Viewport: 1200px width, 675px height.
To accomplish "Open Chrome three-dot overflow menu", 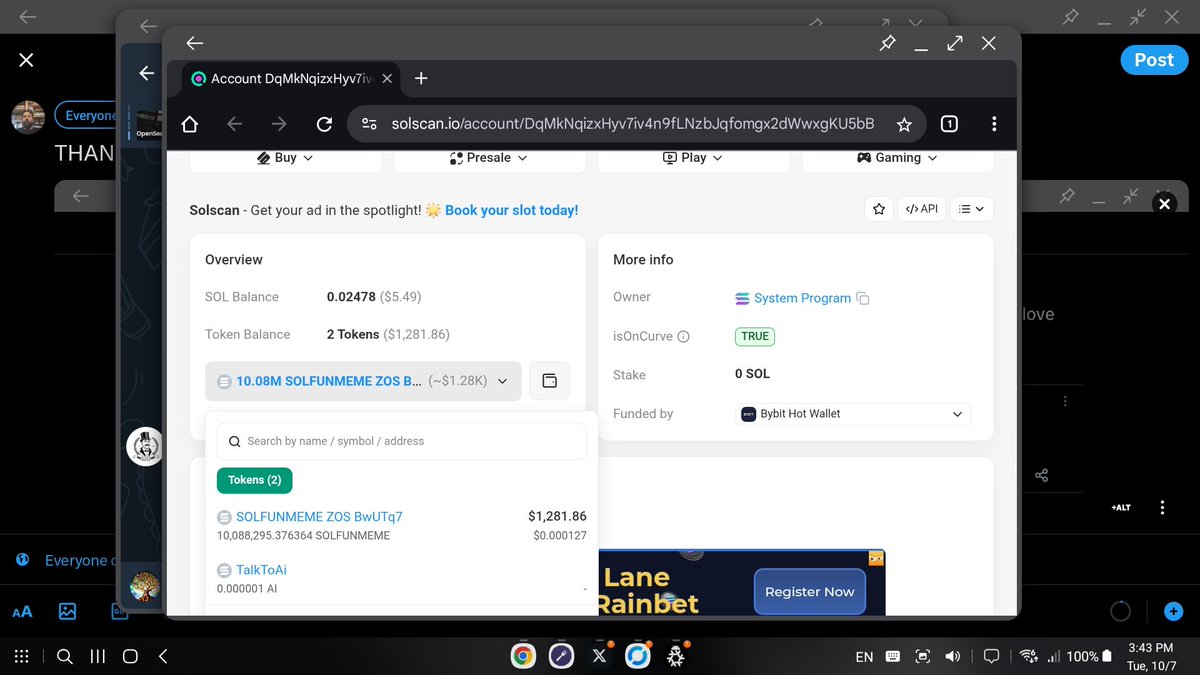I will point(994,124).
